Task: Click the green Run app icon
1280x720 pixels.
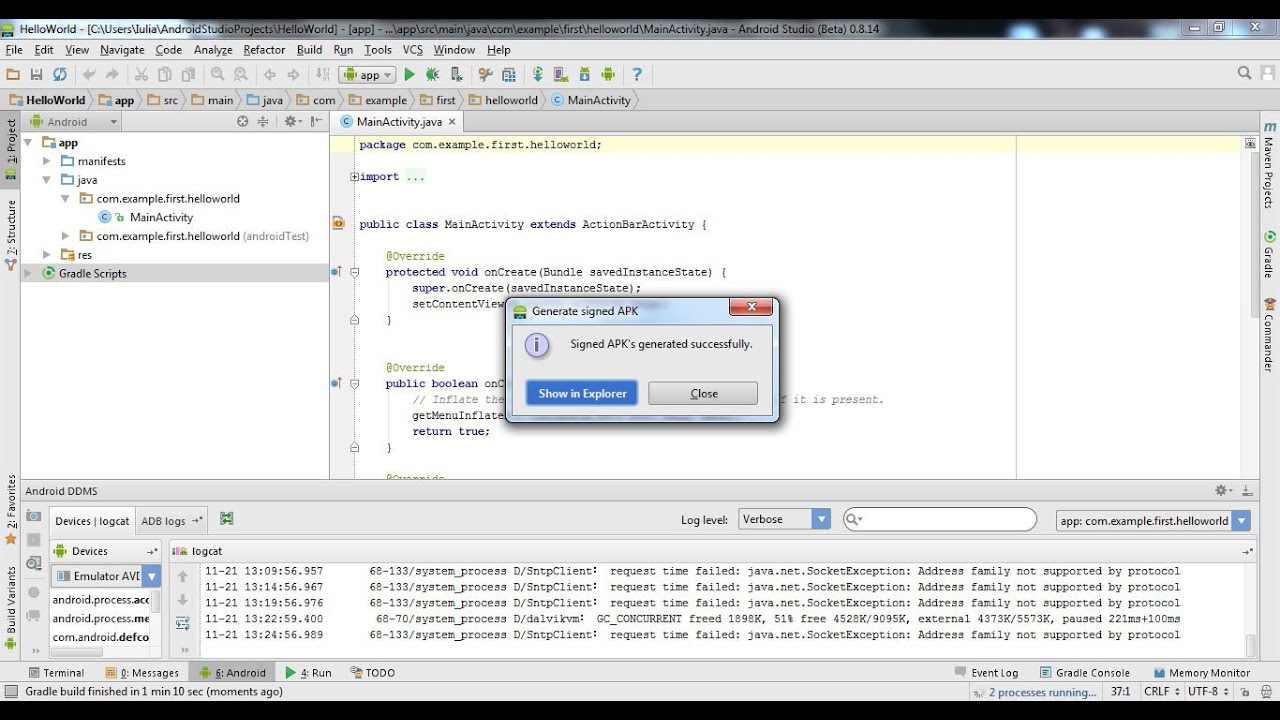Action: pyautogui.click(x=409, y=74)
